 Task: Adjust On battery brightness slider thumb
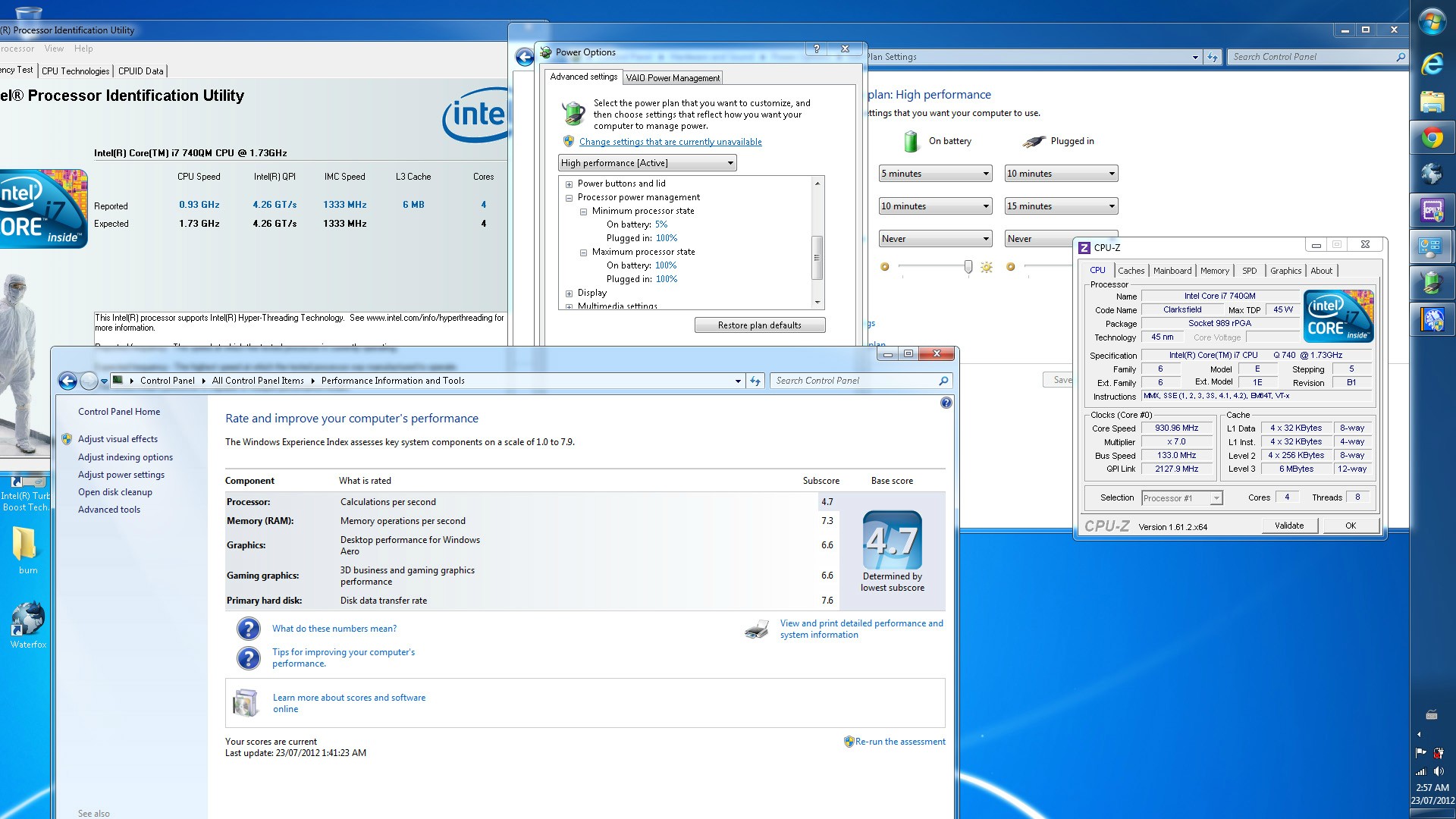tap(968, 267)
